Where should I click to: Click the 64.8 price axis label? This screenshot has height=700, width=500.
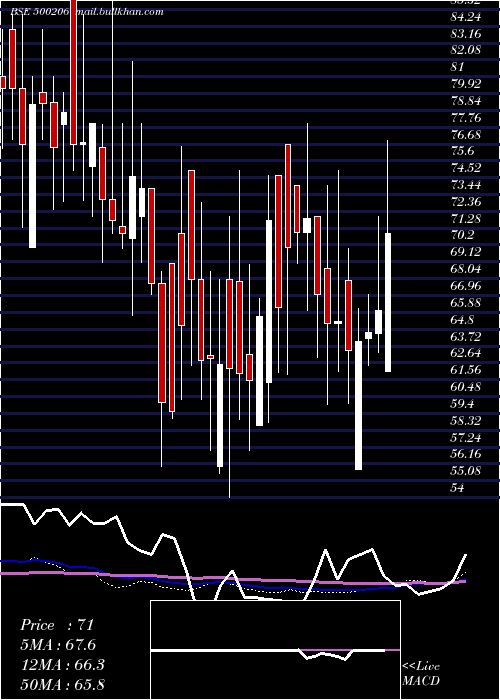(x=462, y=320)
